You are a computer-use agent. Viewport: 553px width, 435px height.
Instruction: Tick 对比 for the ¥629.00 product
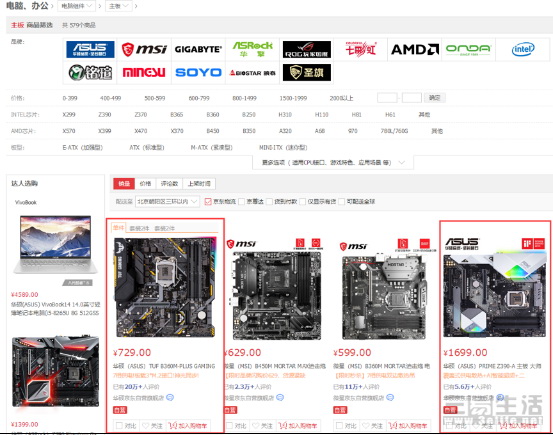point(229,425)
